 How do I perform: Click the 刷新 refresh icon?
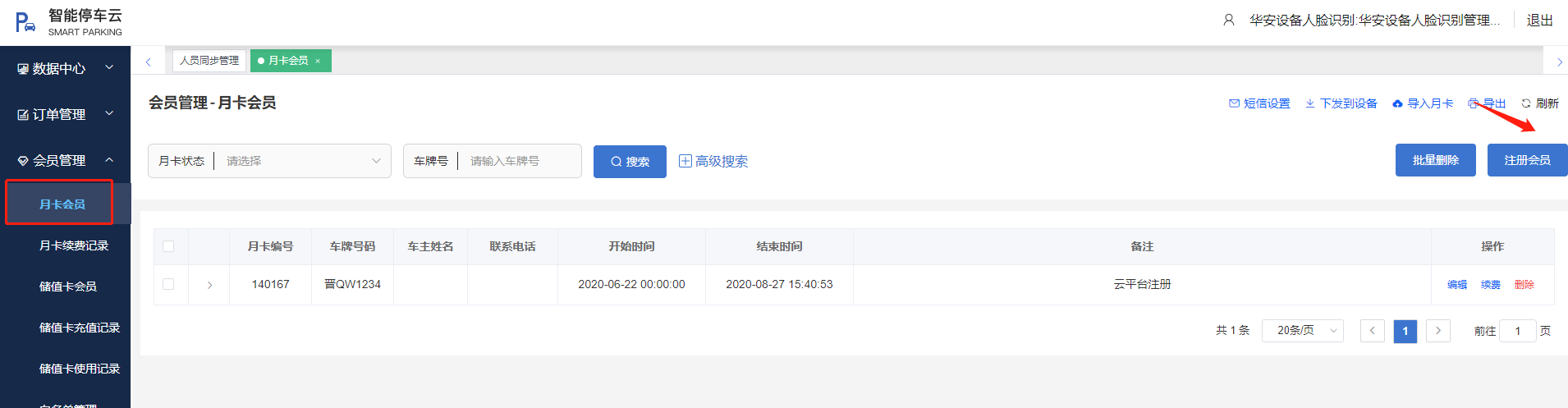point(1526,103)
